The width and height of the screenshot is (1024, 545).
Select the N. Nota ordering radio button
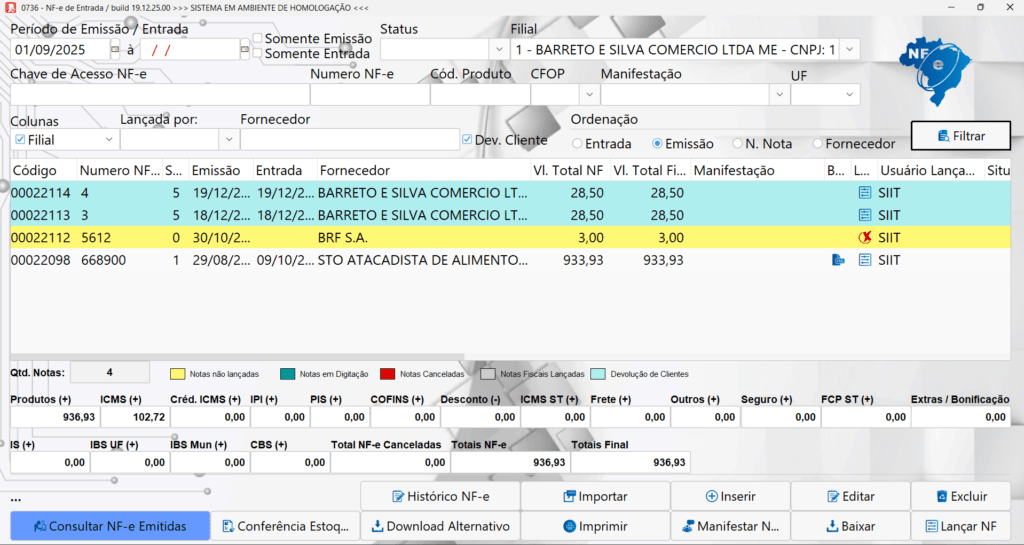738,144
